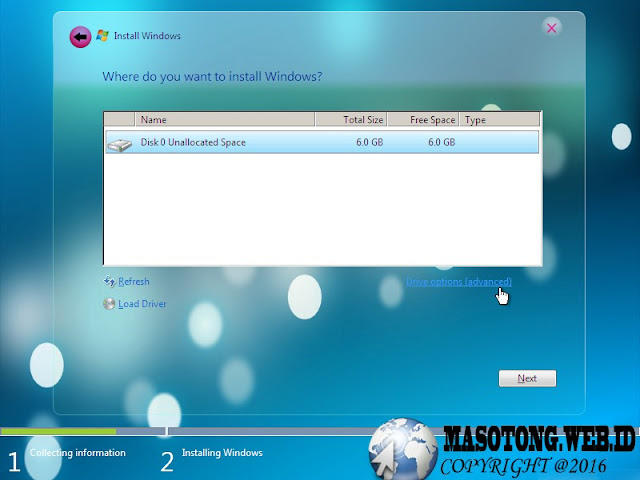640x480 pixels.
Task: Open Drive options (advanced)
Action: point(459,282)
